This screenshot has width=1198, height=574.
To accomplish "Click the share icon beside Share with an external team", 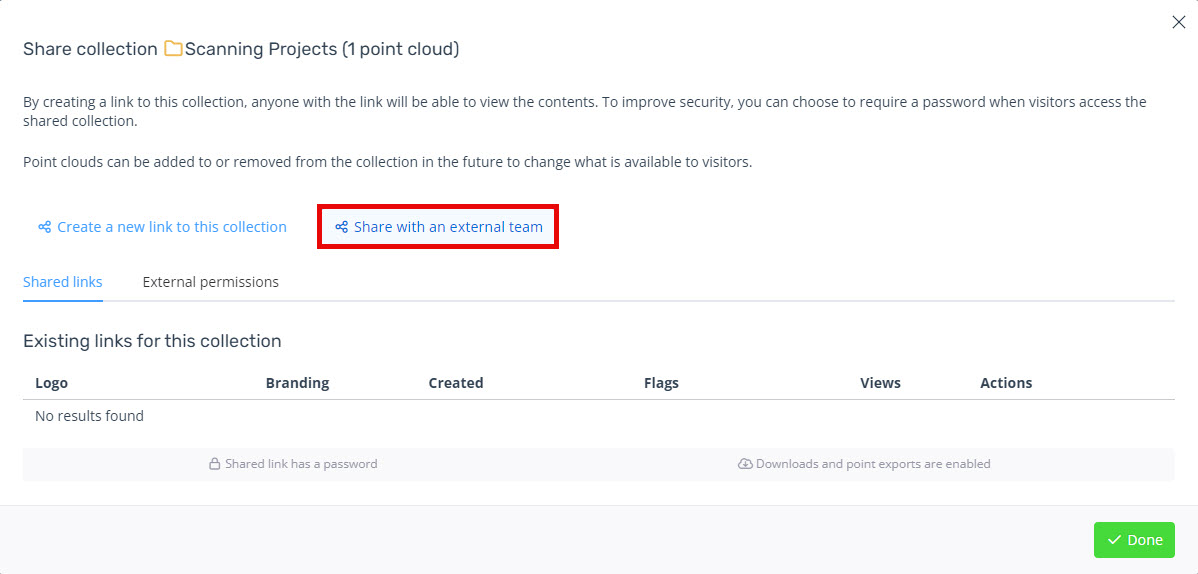I will (342, 227).
